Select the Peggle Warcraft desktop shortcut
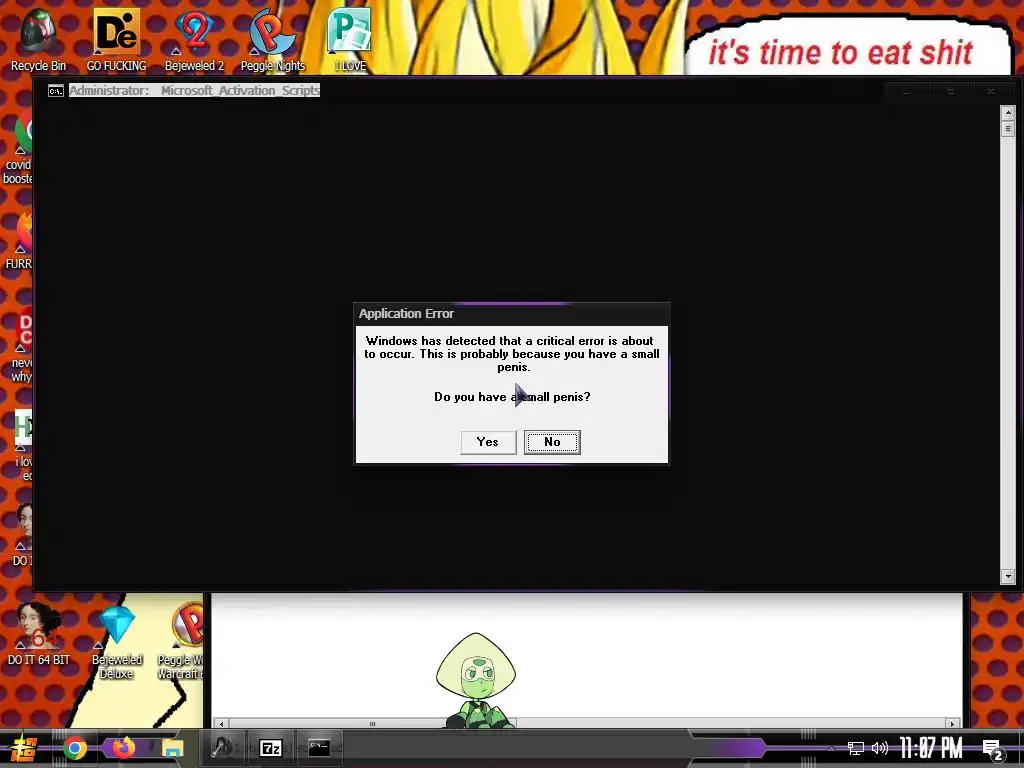This screenshot has height=768, width=1024. click(182, 641)
